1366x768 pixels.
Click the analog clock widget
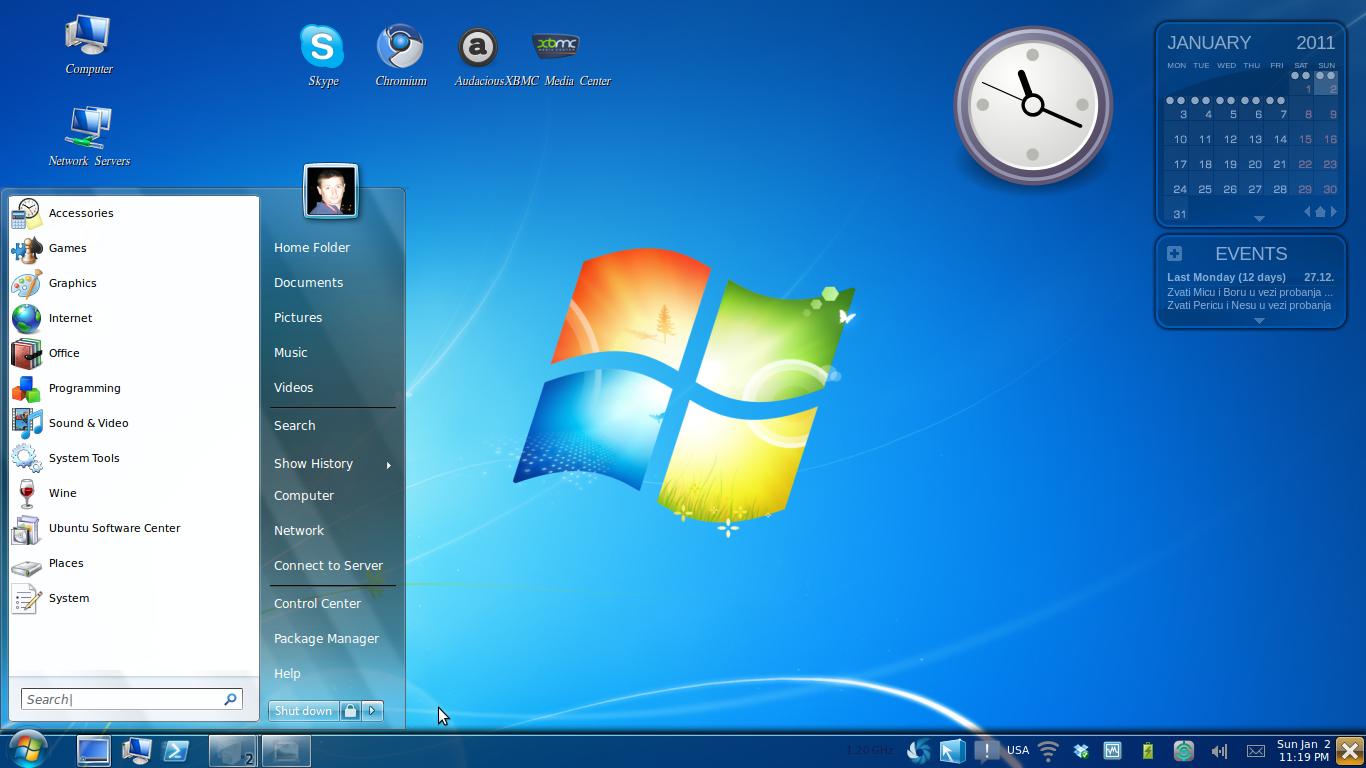point(1033,105)
